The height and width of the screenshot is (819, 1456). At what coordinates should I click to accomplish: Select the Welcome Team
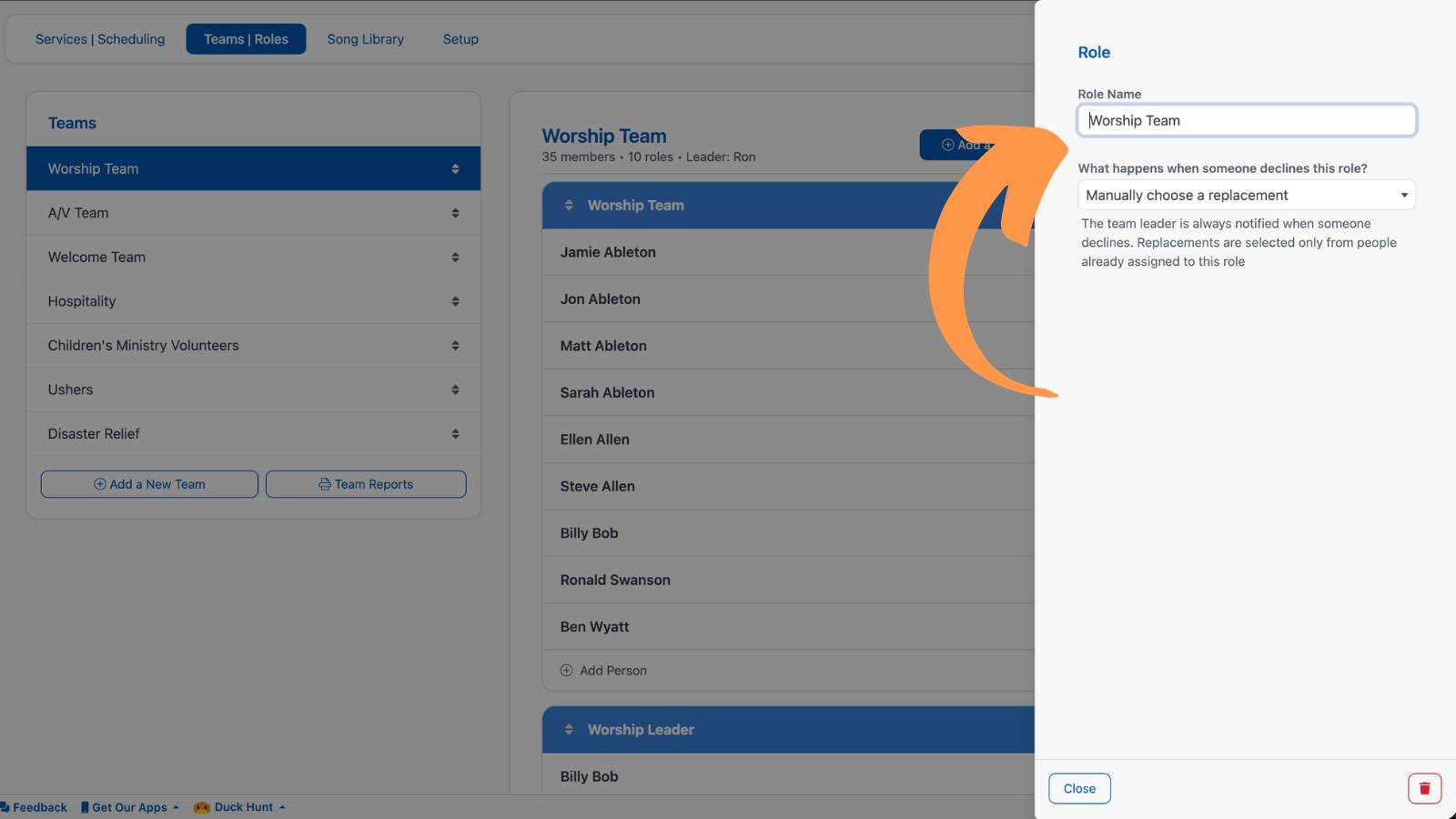(x=253, y=258)
